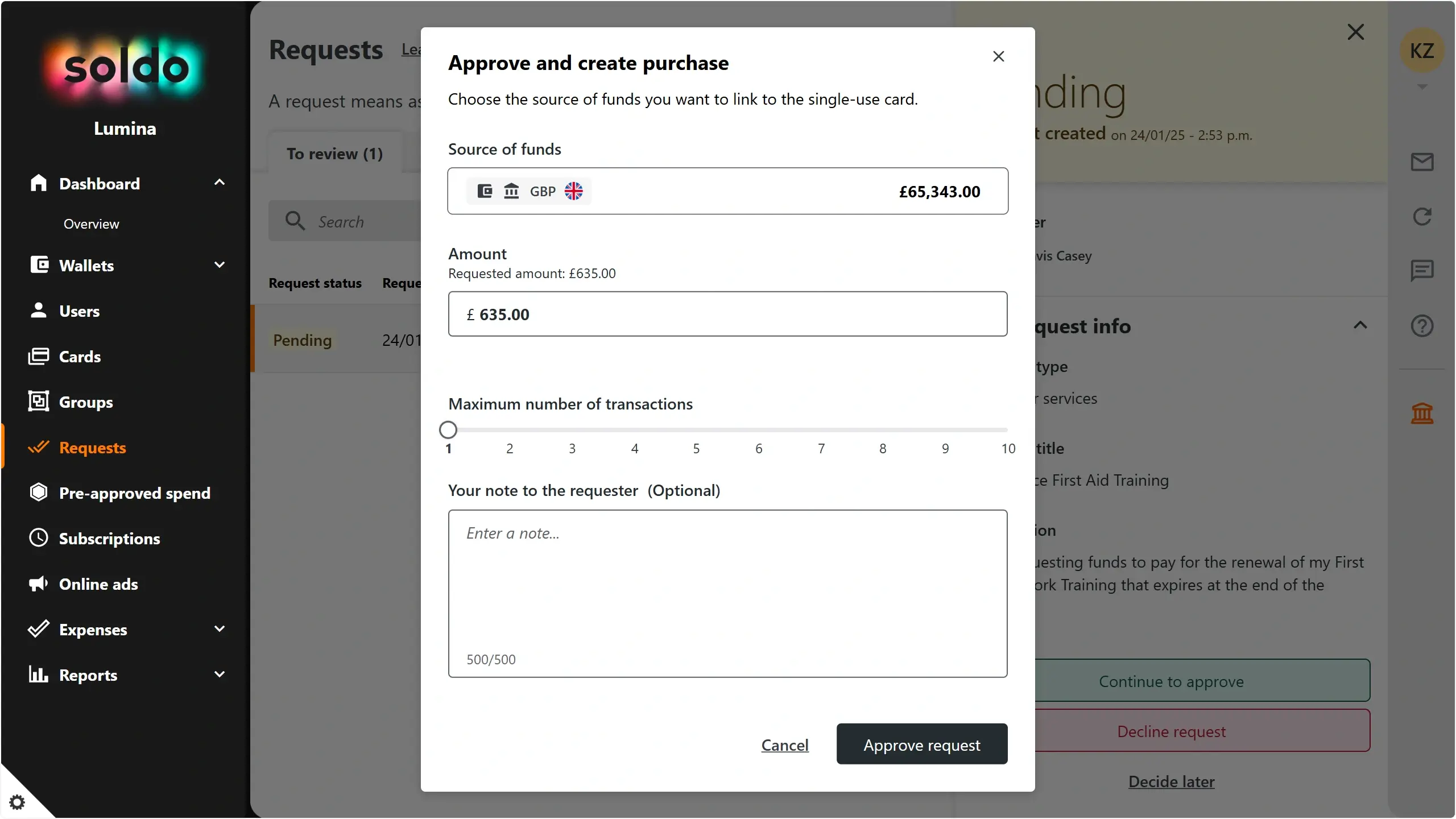The width and height of the screenshot is (1456, 819).
Task: Click the Approve request button
Action: point(922,744)
